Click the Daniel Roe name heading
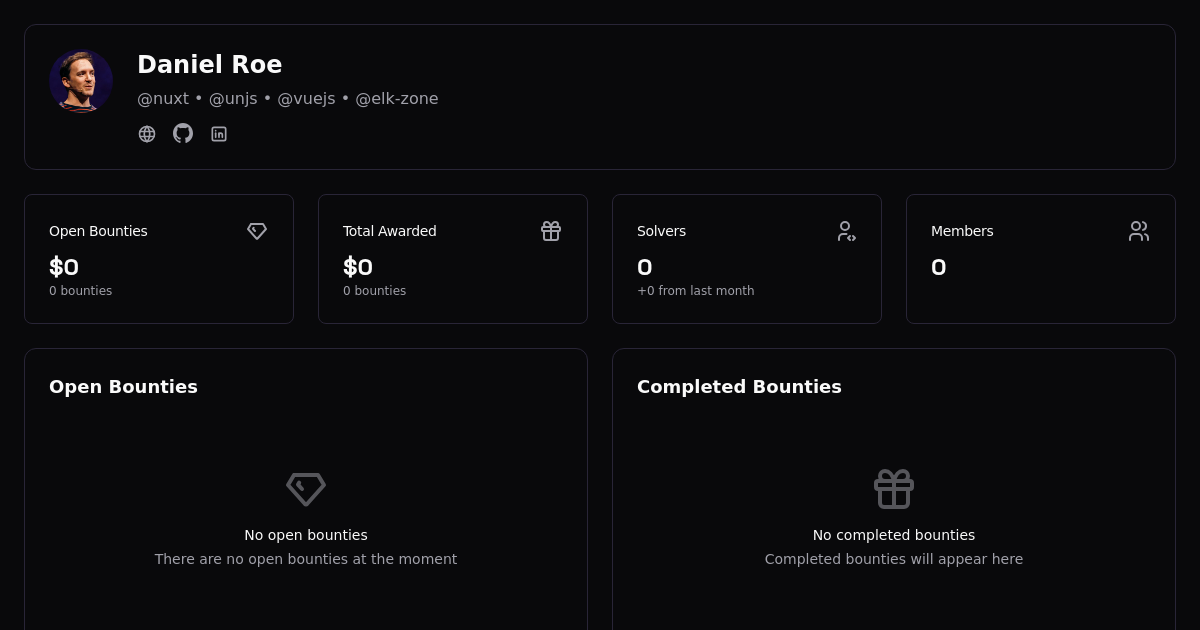This screenshot has width=1200, height=630. coord(210,65)
